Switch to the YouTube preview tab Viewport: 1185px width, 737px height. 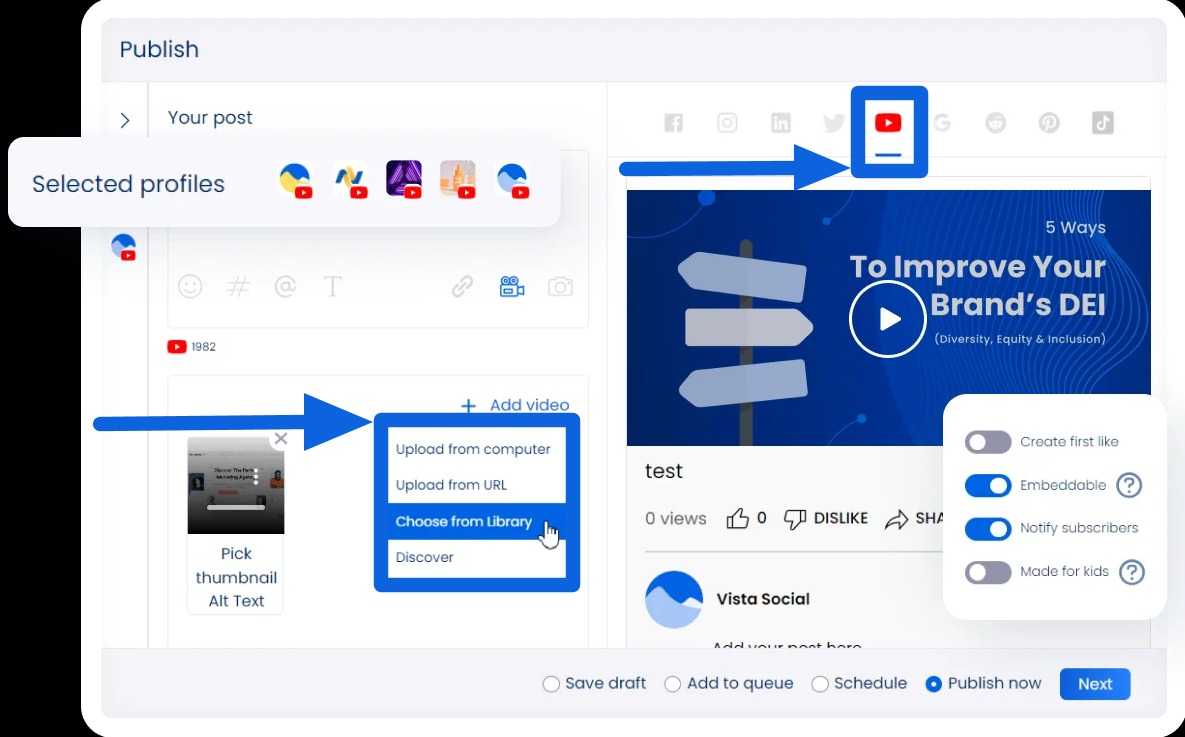[x=888, y=123]
